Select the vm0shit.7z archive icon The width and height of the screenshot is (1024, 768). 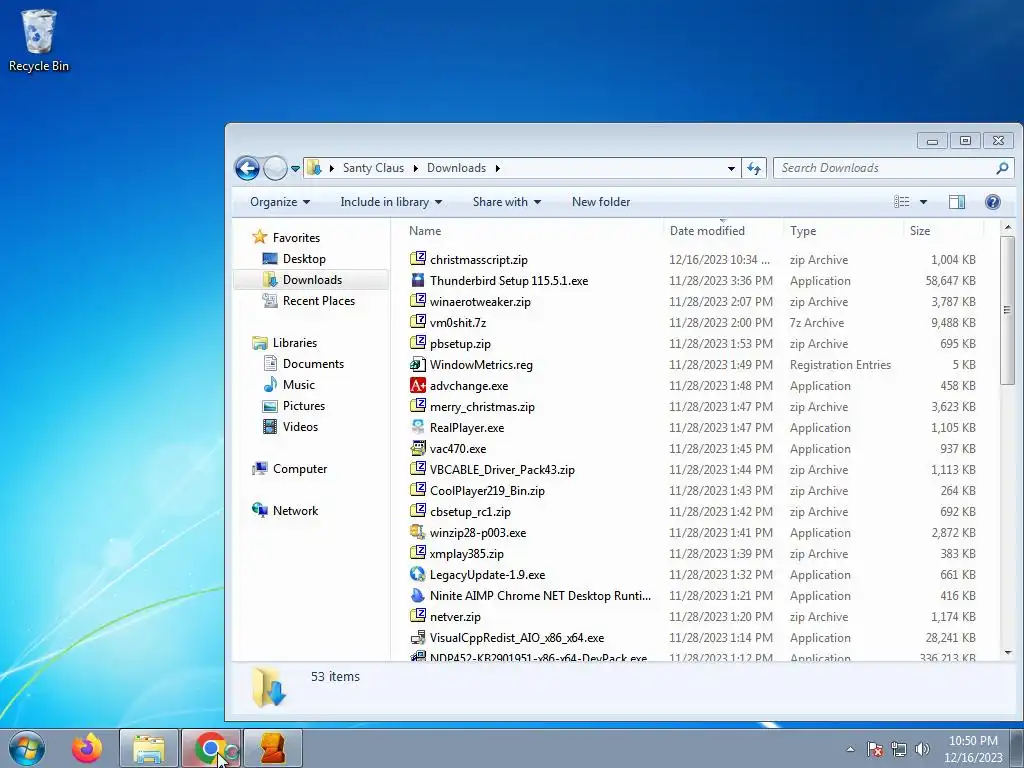click(418, 322)
